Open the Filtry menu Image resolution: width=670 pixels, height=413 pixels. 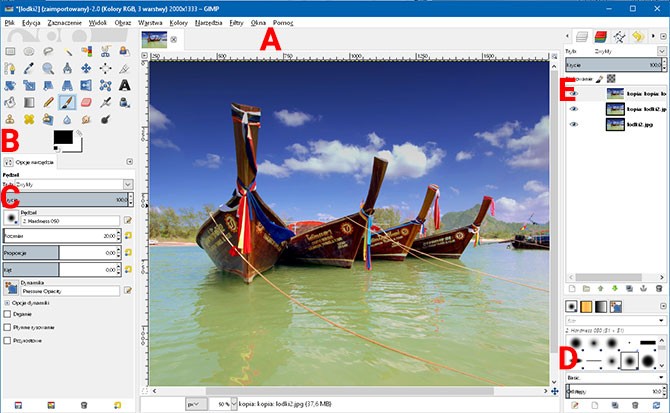[x=236, y=23]
